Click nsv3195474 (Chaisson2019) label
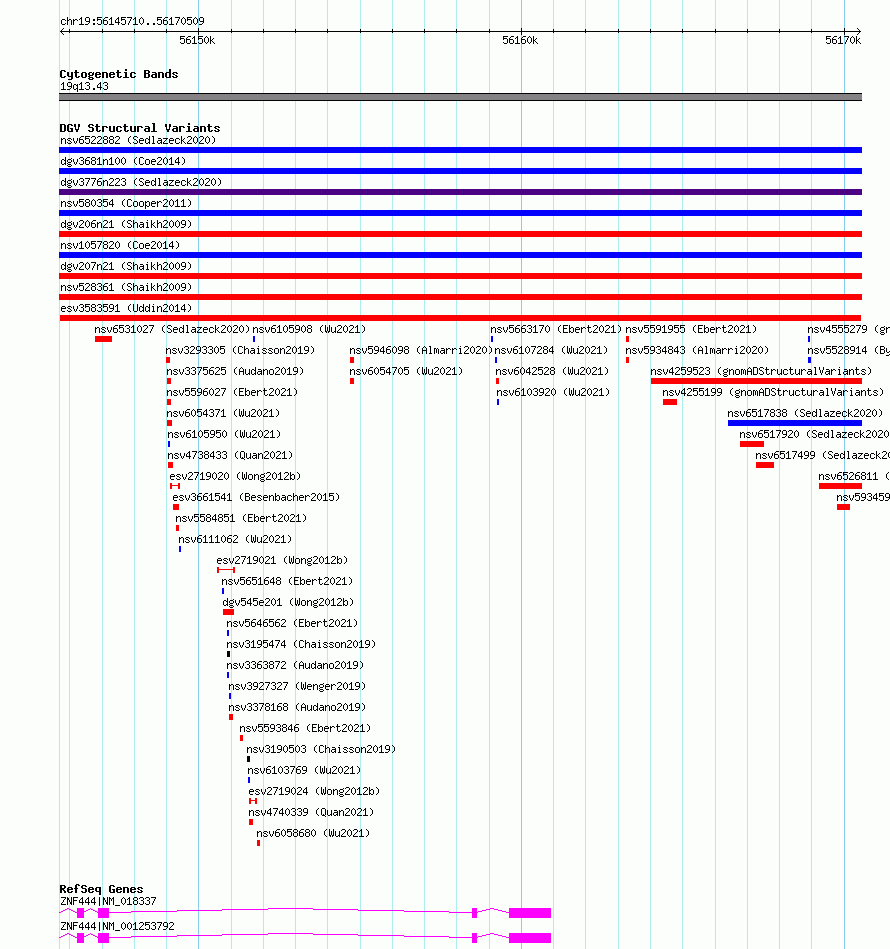The image size is (890, 949). click(x=301, y=644)
